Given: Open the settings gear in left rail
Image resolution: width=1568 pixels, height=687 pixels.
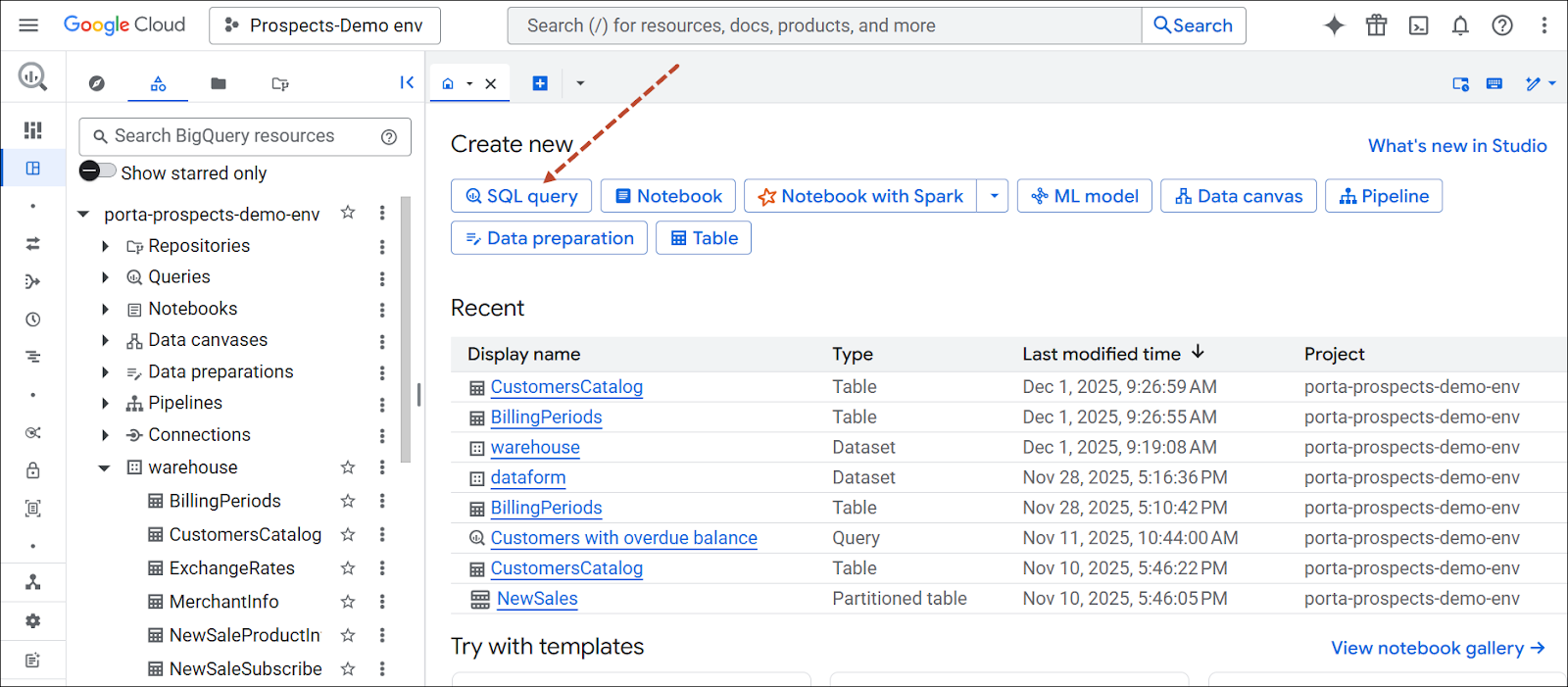Looking at the screenshot, I should pyautogui.click(x=32, y=621).
